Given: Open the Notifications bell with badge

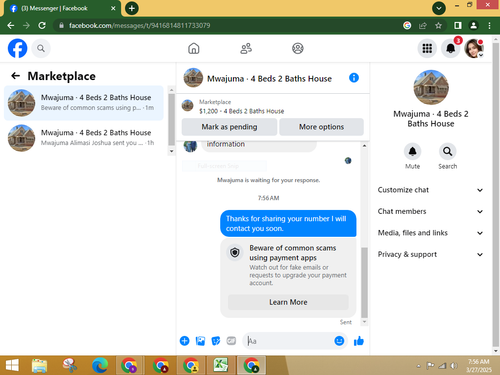Looking at the screenshot, I should 451,48.
